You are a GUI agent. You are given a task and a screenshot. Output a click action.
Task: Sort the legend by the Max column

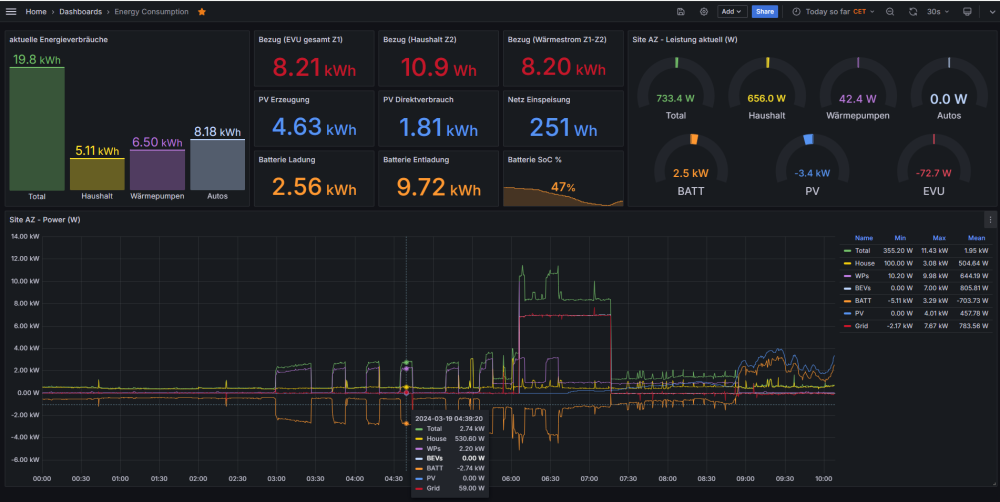pyautogui.click(x=939, y=238)
